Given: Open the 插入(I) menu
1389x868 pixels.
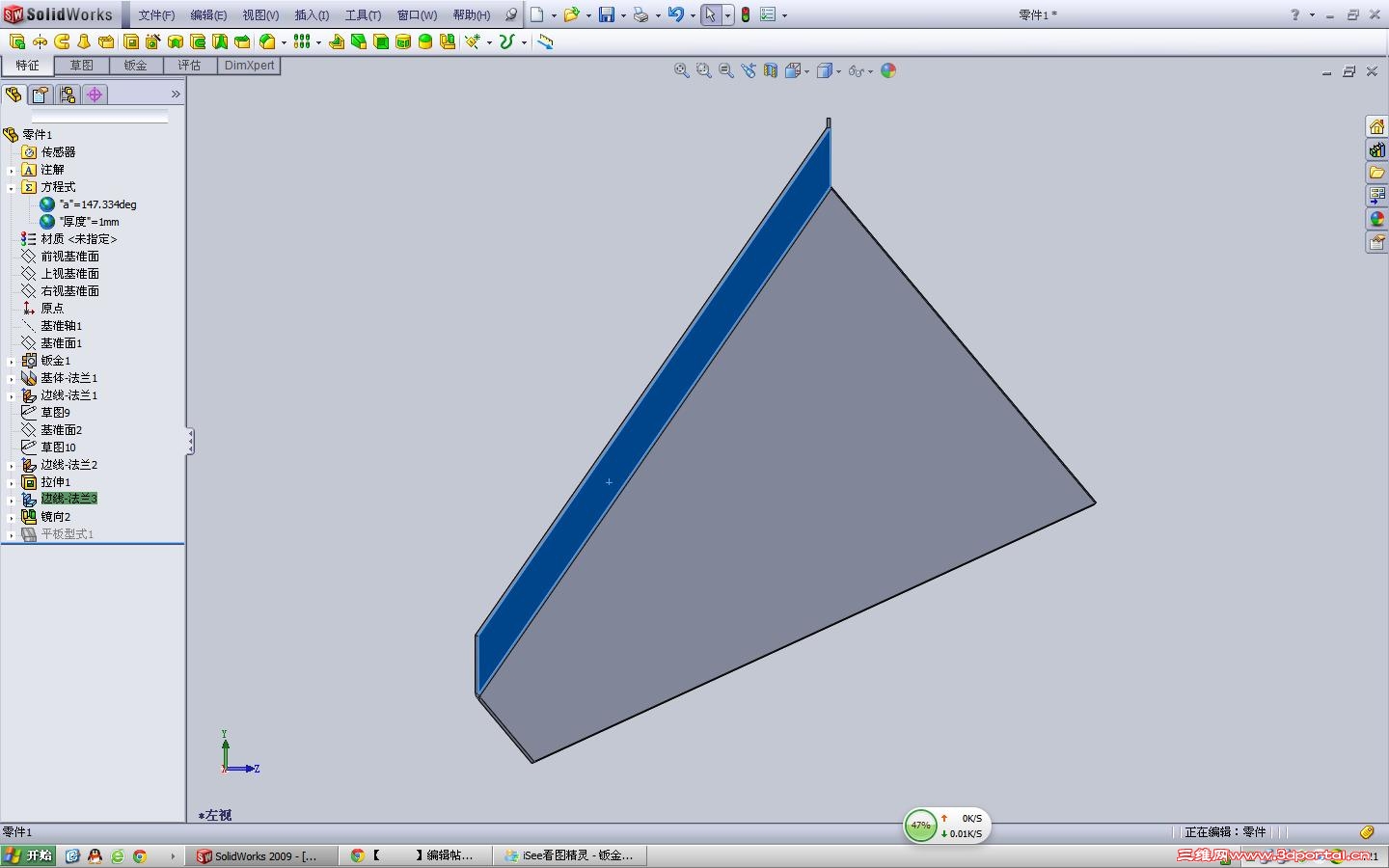Looking at the screenshot, I should coord(312,15).
